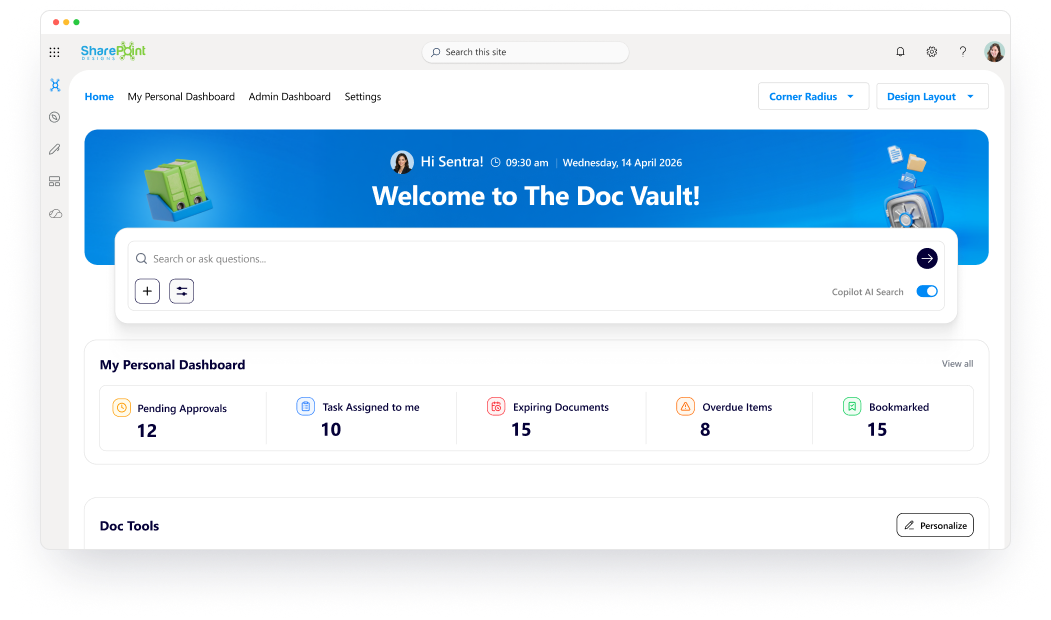Click the Personalize button
The width and height of the screenshot is (1051, 620).
point(935,525)
